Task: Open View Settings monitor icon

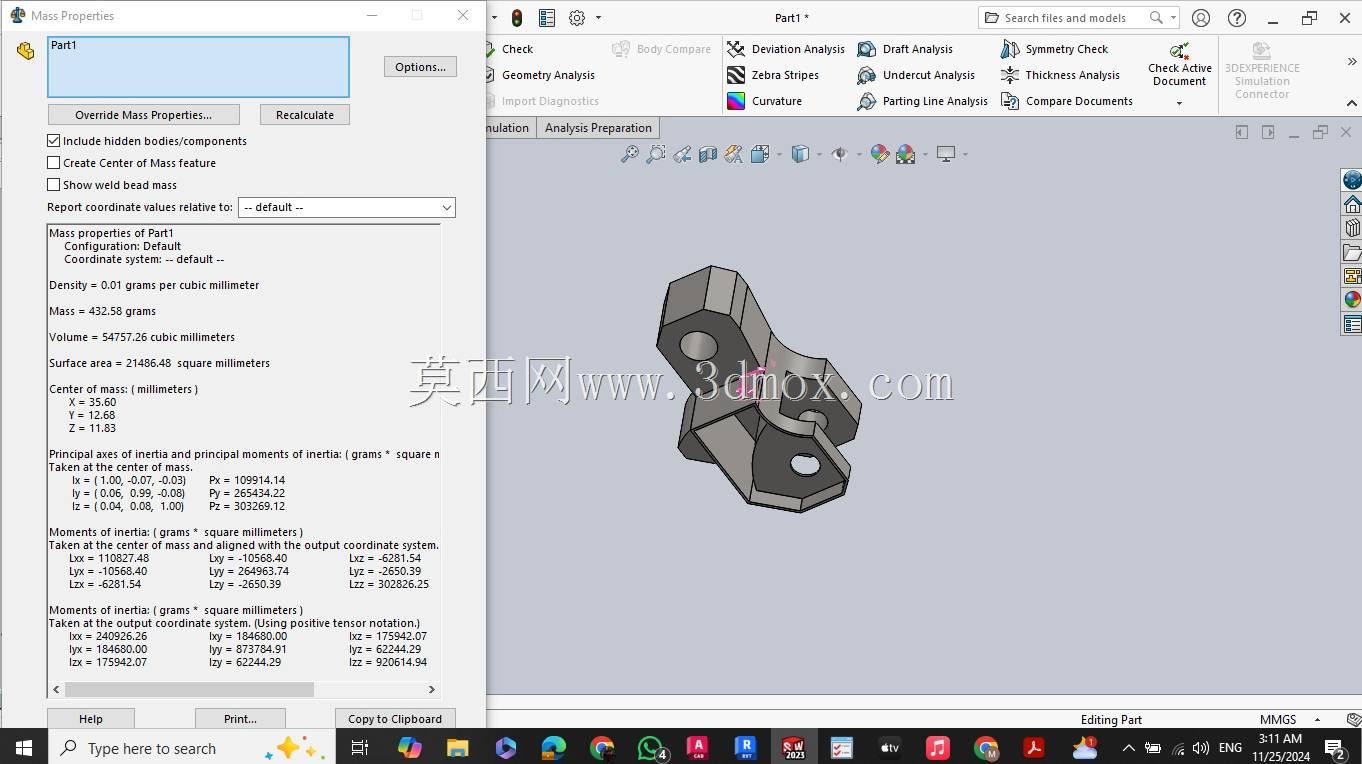Action: (x=946, y=154)
